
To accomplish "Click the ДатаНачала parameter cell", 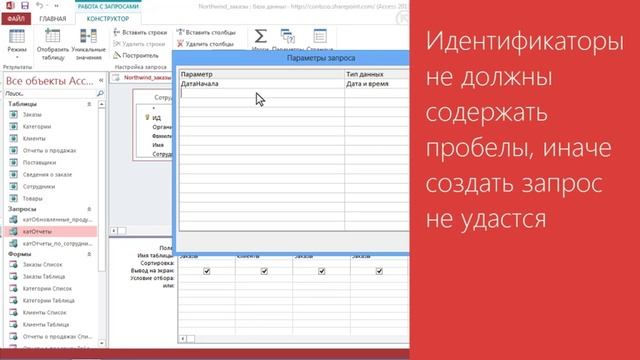I will click(x=262, y=84).
